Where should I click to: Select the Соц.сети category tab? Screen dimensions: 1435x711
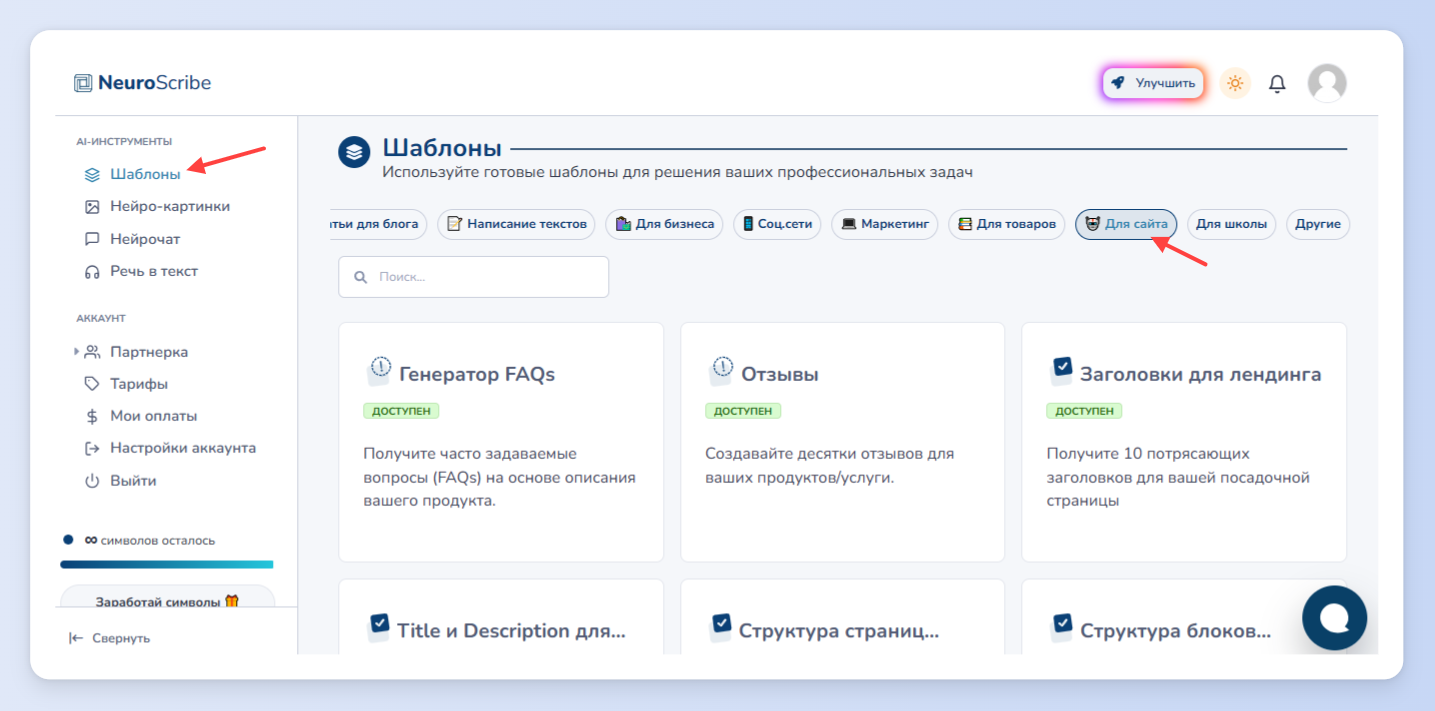tap(777, 224)
